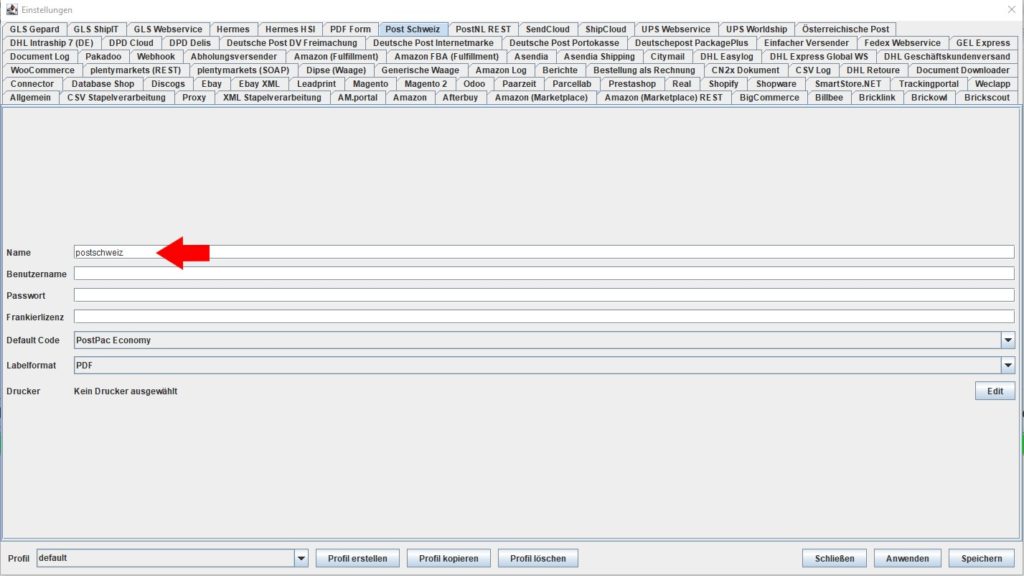Select the WooCommerce tab
The image size is (1024, 576).
pyautogui.click(x=42, y=71)
